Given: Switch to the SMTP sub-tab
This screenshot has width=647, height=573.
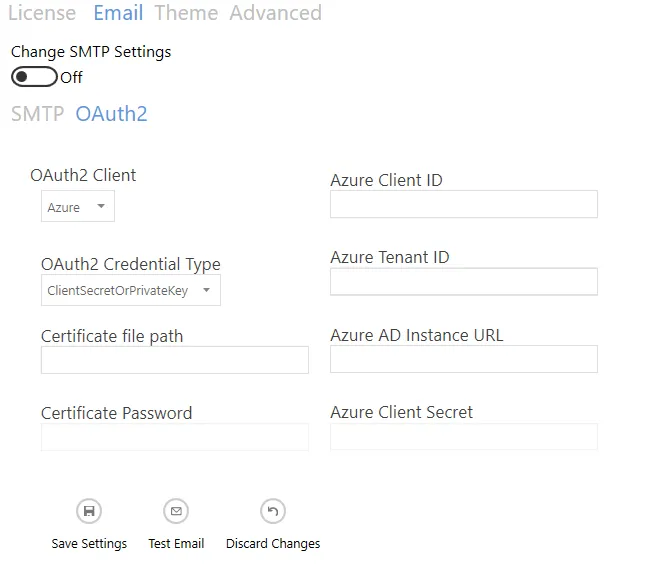Looking at the screenshot, I should point(38,114).
